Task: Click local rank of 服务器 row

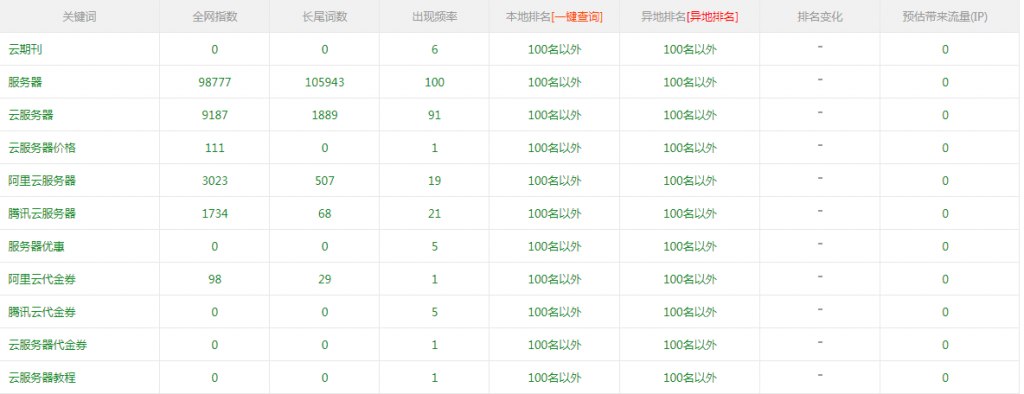Action: (554, 82)
